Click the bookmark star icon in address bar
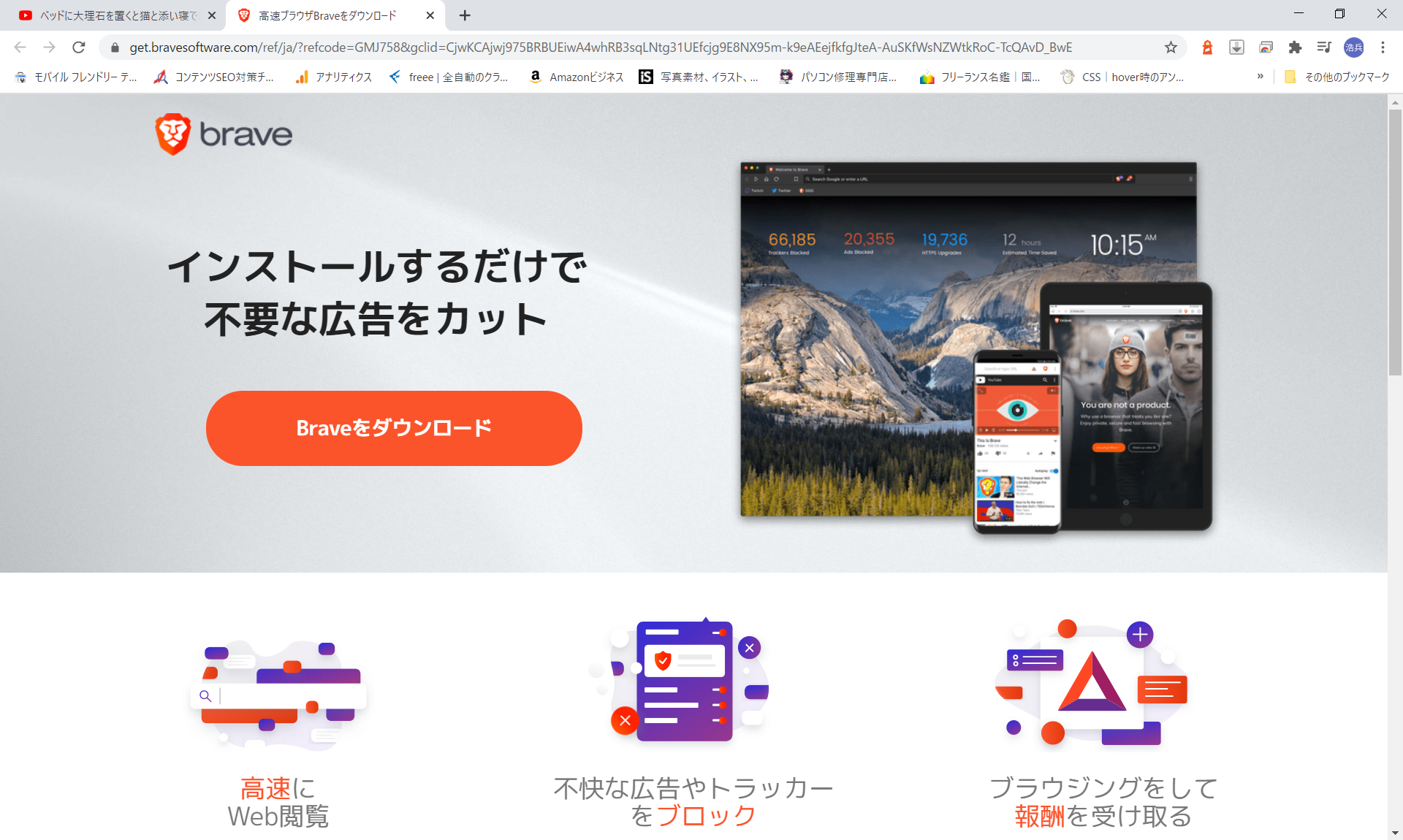This screenshot has width=1403, height=840. click(x=1171, y=47)
